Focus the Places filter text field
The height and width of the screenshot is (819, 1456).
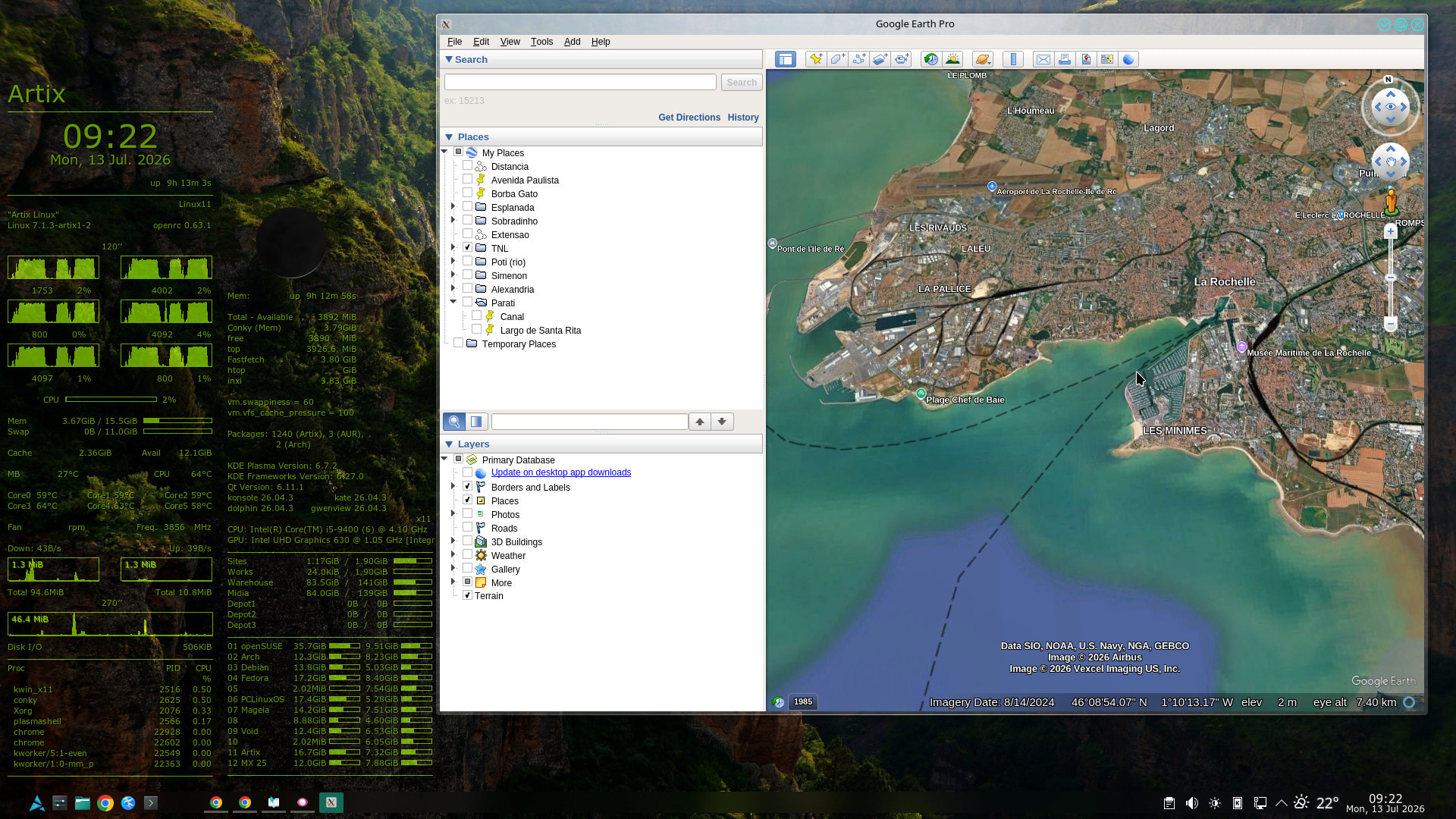point(590,422)
